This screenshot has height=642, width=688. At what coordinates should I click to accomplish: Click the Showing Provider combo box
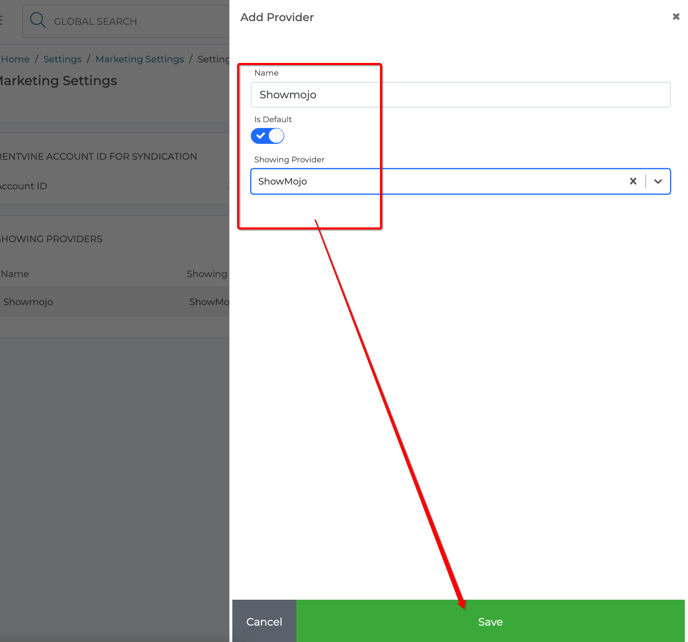[460, 181]
